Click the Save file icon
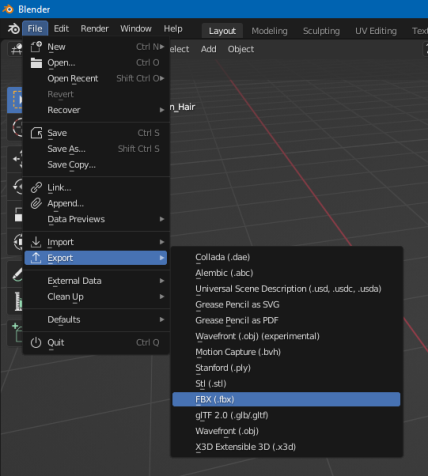This screenshot has height=476, width=428. click(36, 133)
